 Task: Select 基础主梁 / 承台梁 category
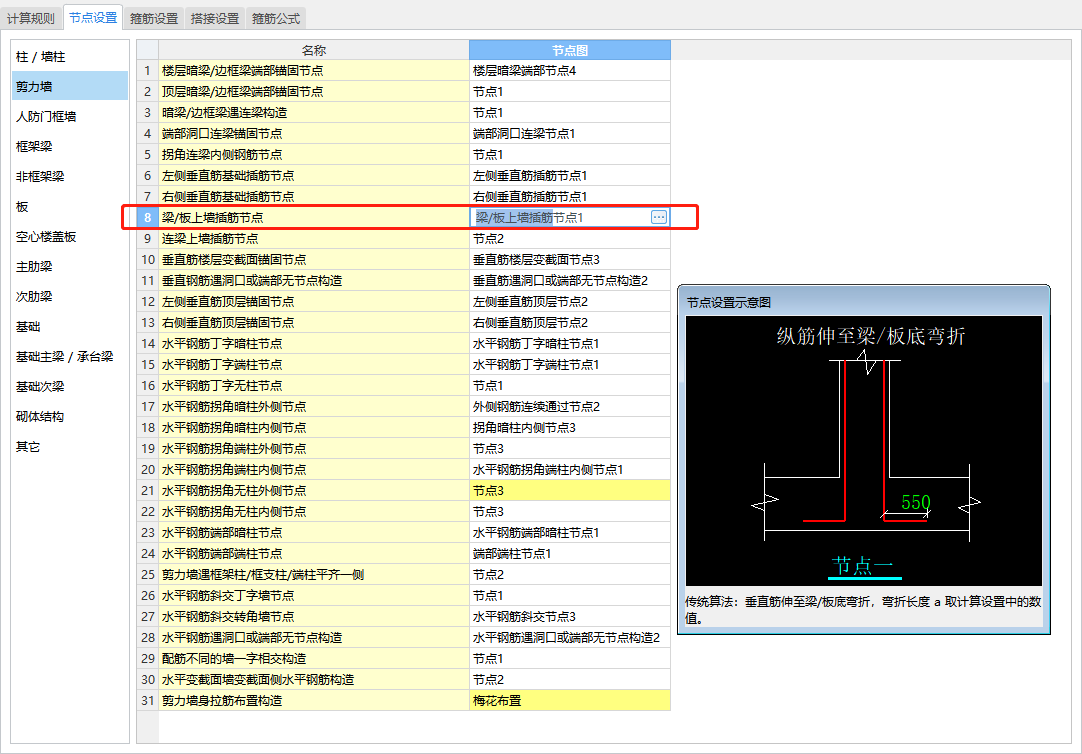pos(70,357)
